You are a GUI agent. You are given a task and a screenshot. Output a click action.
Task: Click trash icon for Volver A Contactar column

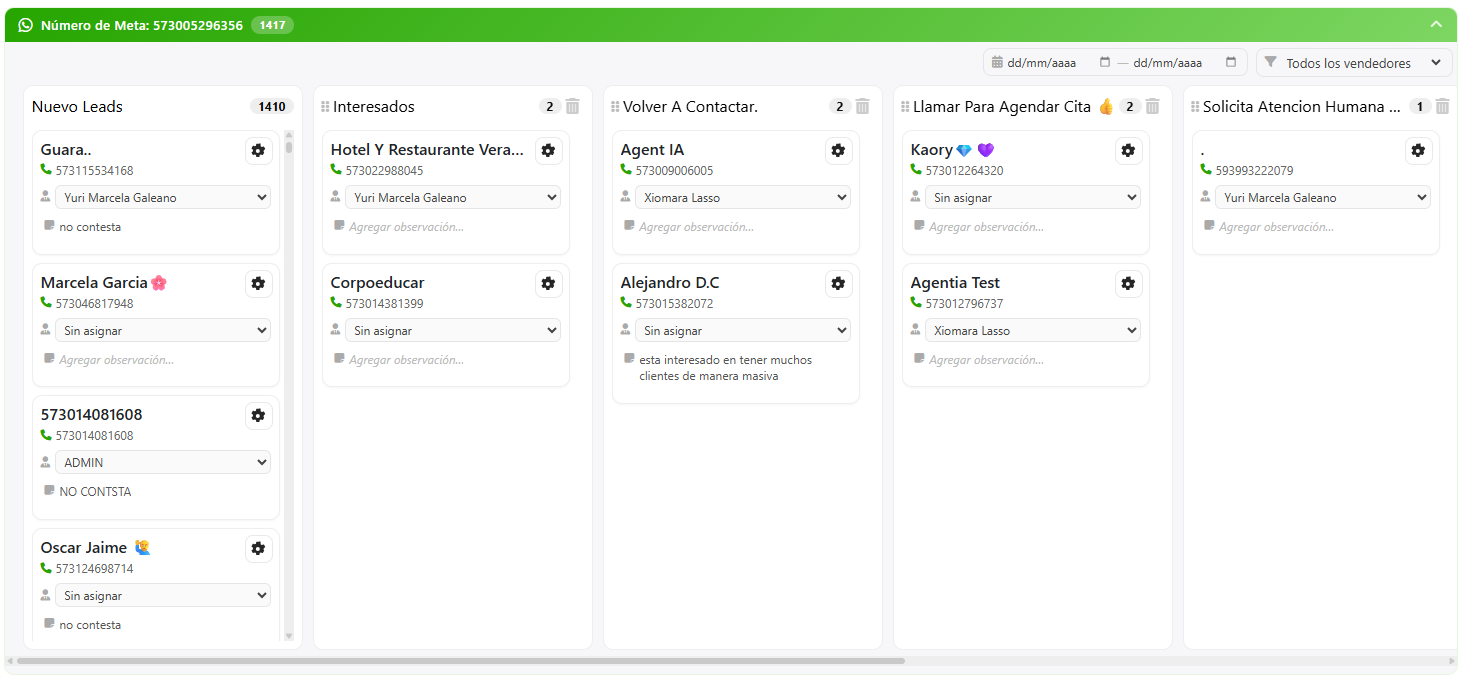[x=863, y=106]
